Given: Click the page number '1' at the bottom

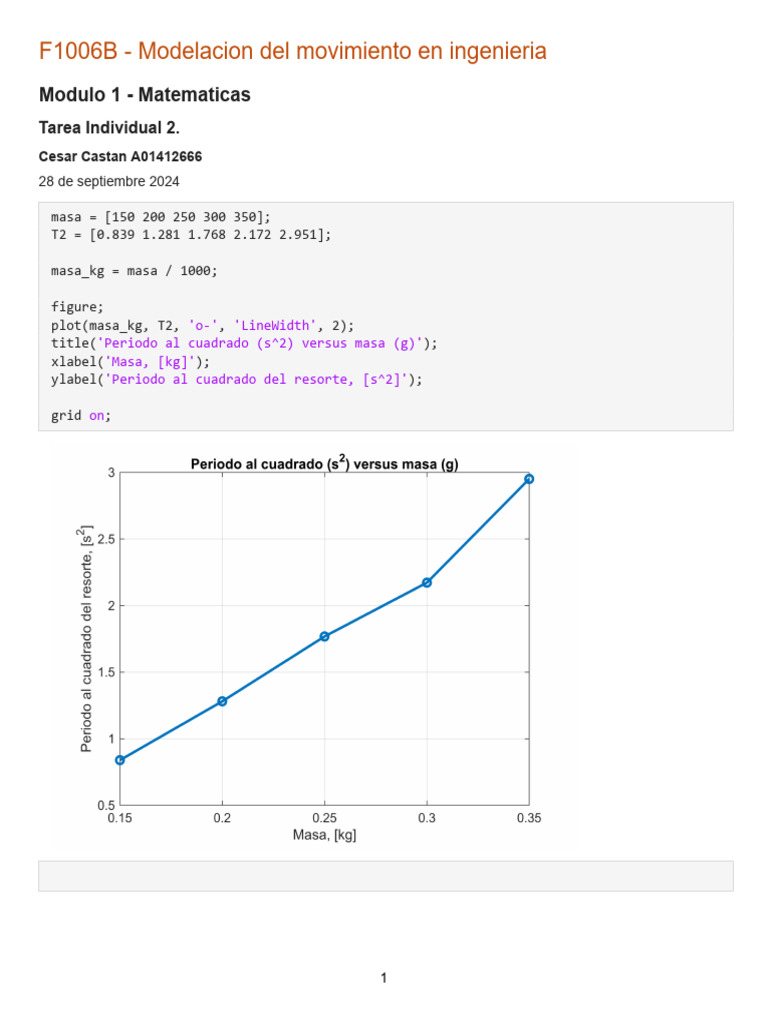Looking at the screenshot, I should click(x=384, y=978).
